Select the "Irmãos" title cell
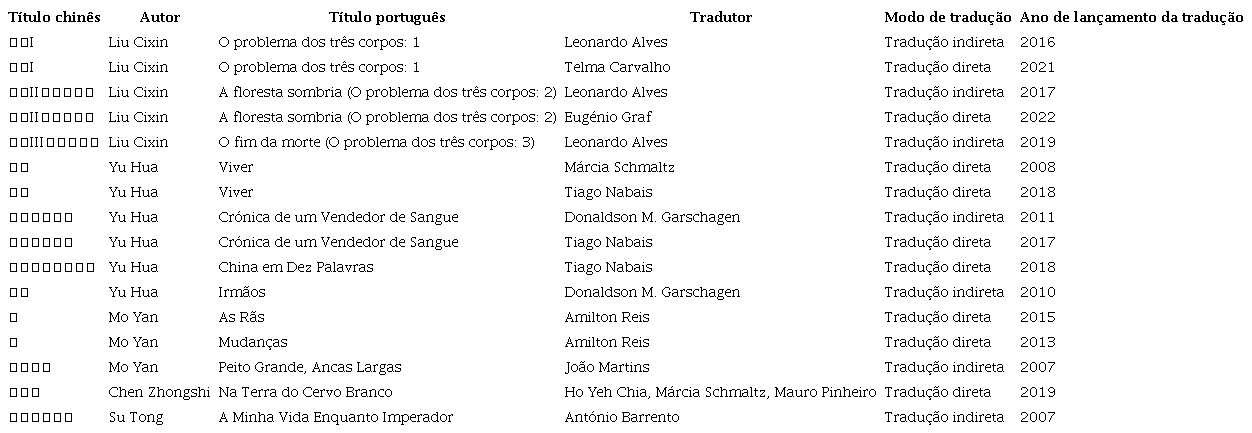The width and height of the screenshot is (1252, 433). coord(242,292)
